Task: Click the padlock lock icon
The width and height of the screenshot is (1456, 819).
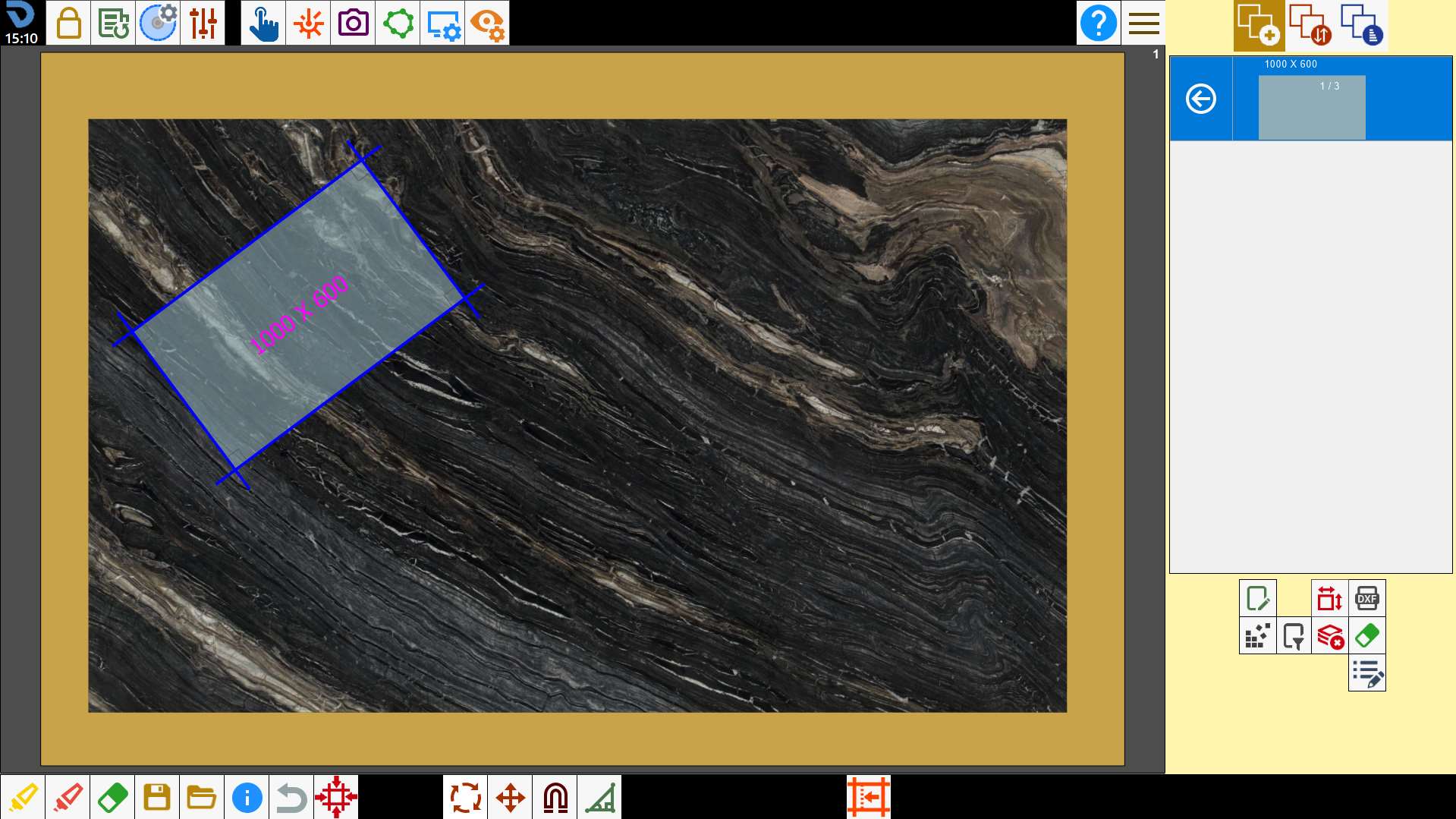Action: pyautogui.click(x=68, y=23)
